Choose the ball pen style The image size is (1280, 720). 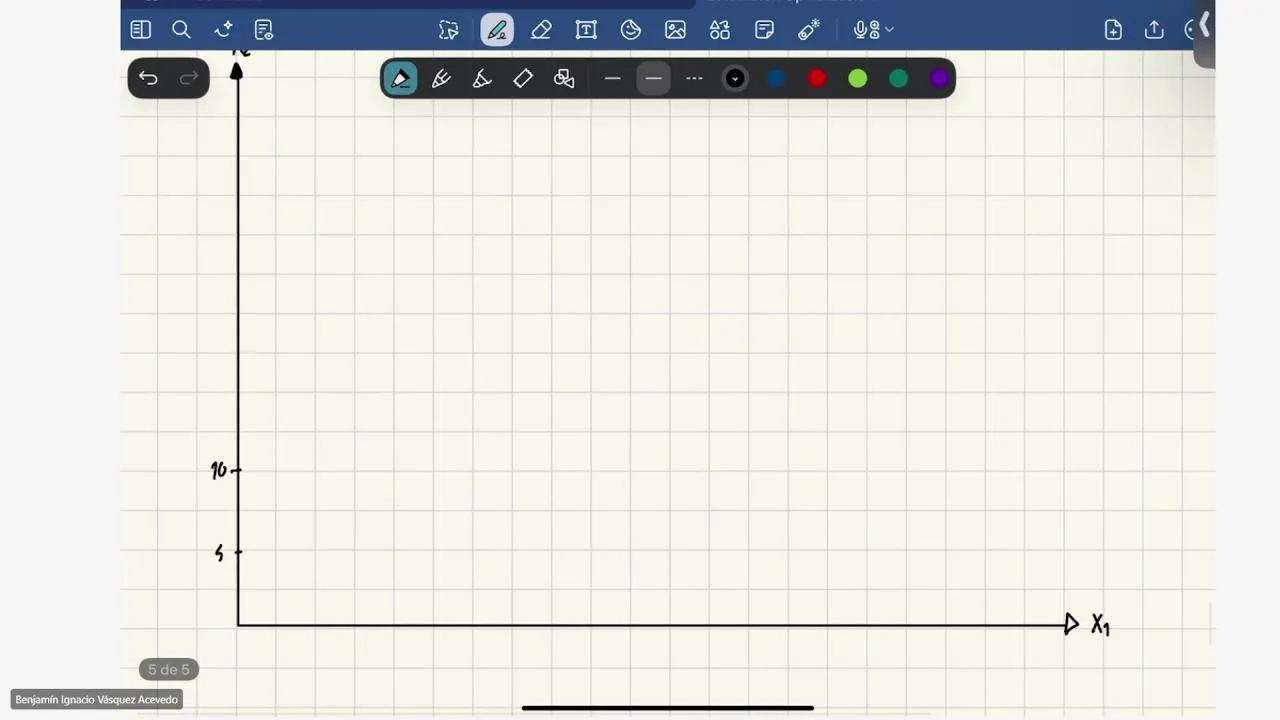click(x=441, y=78)
